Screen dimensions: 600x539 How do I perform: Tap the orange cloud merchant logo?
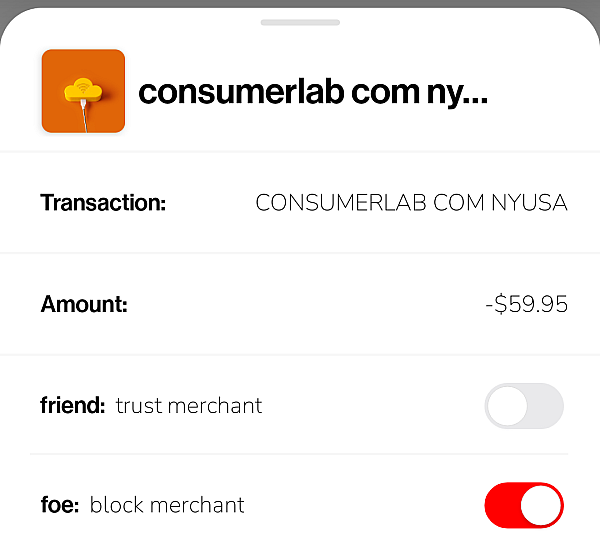83,91
